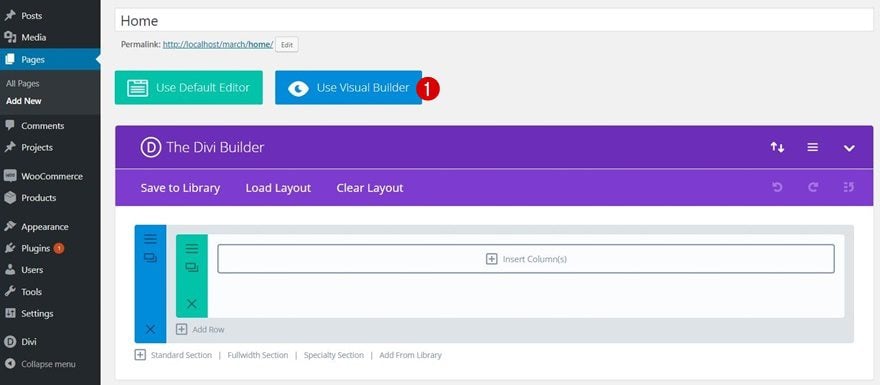Open the portability import/export arrows icon
This screenshot has width=880, height=385.
(777, 148)
